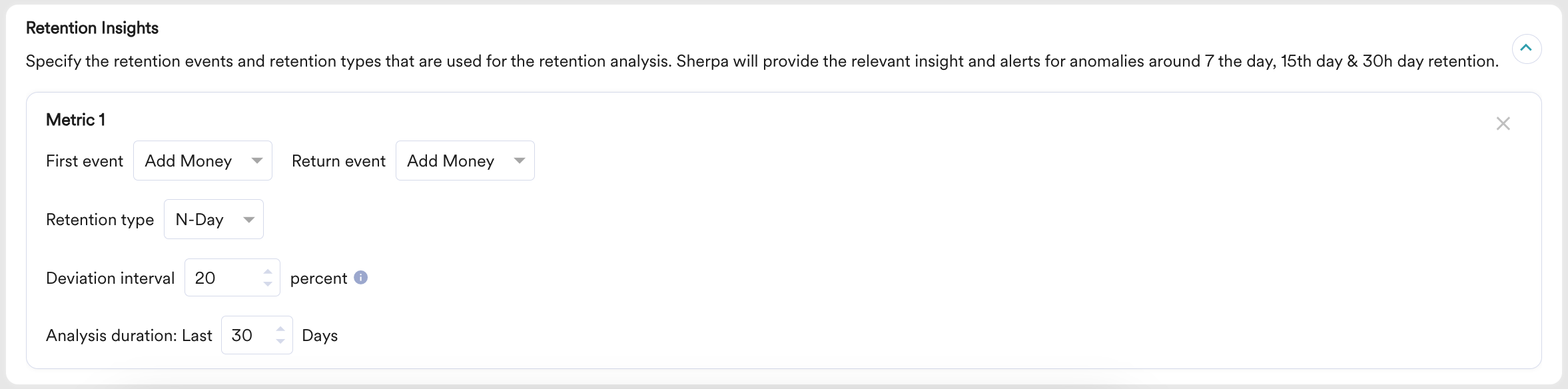Viewport: 1568px width, 389px height.
Task: Click the retention analysis description text
Action: point(761,61)
